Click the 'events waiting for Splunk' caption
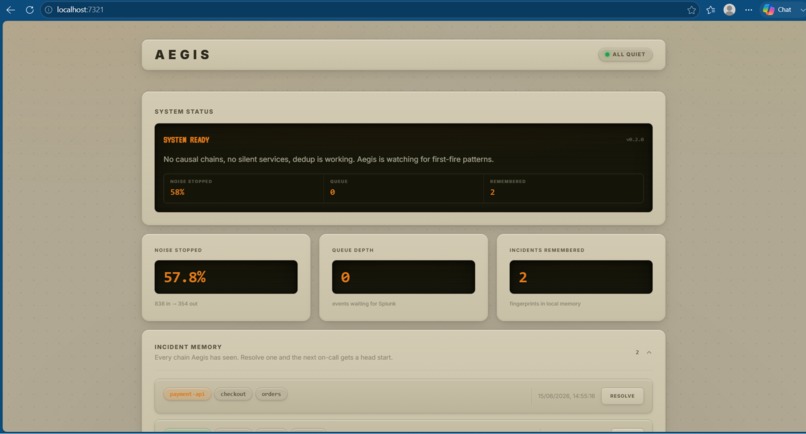The height and width of the screenshot is (434, 806). click(x=364, y=304)
